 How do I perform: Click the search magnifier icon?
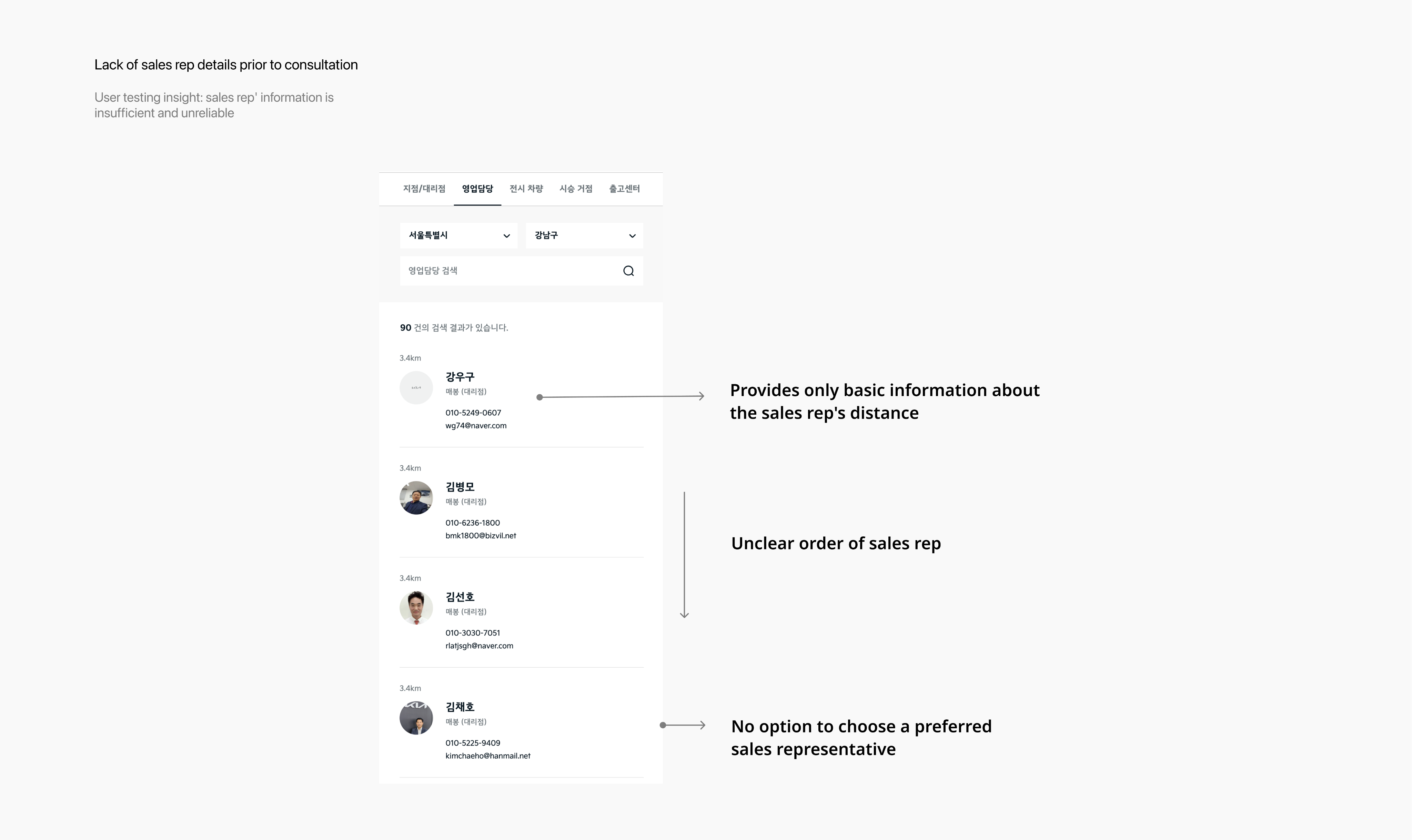628,271
